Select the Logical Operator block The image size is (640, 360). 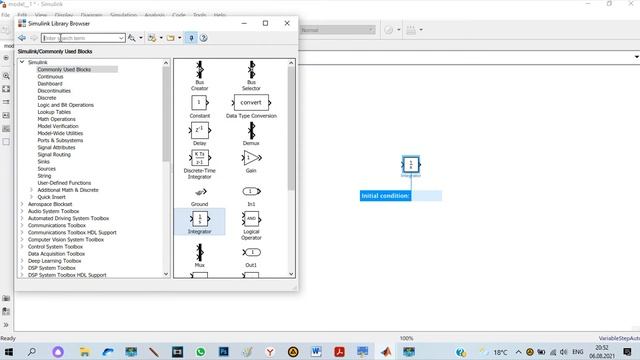[x=251, y=225]
